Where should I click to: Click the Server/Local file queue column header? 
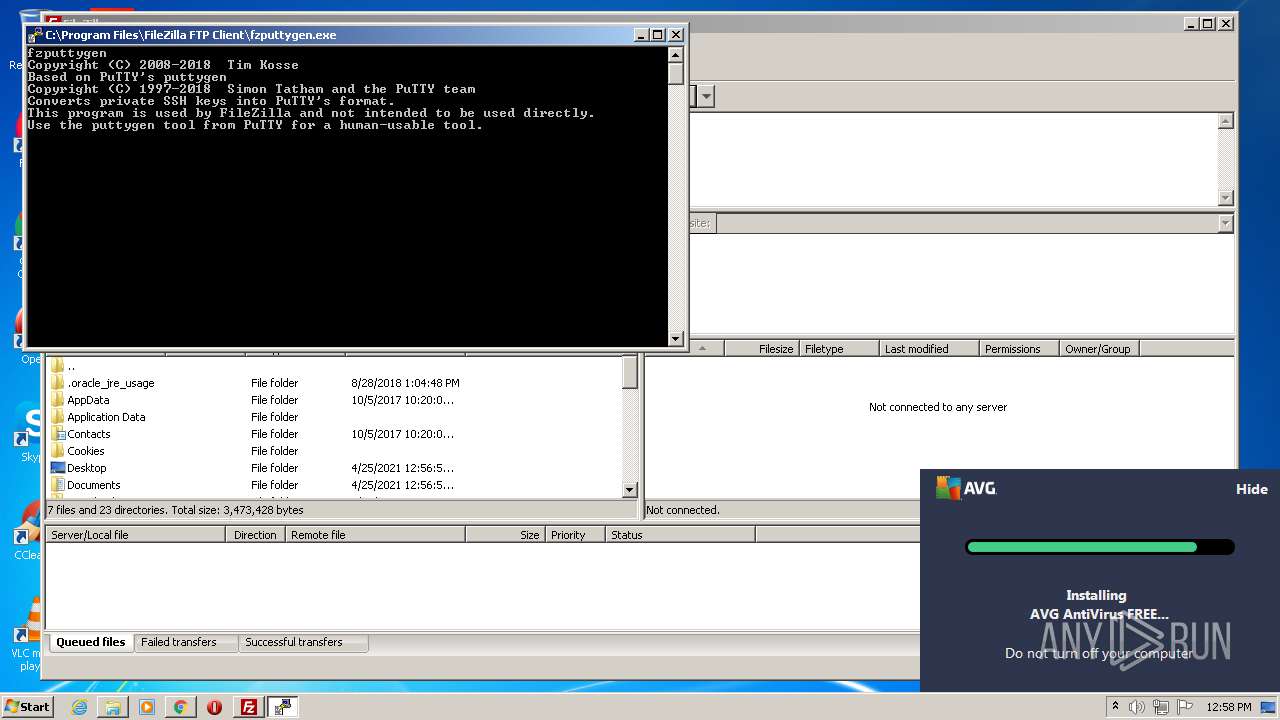[x=135, y=535]
